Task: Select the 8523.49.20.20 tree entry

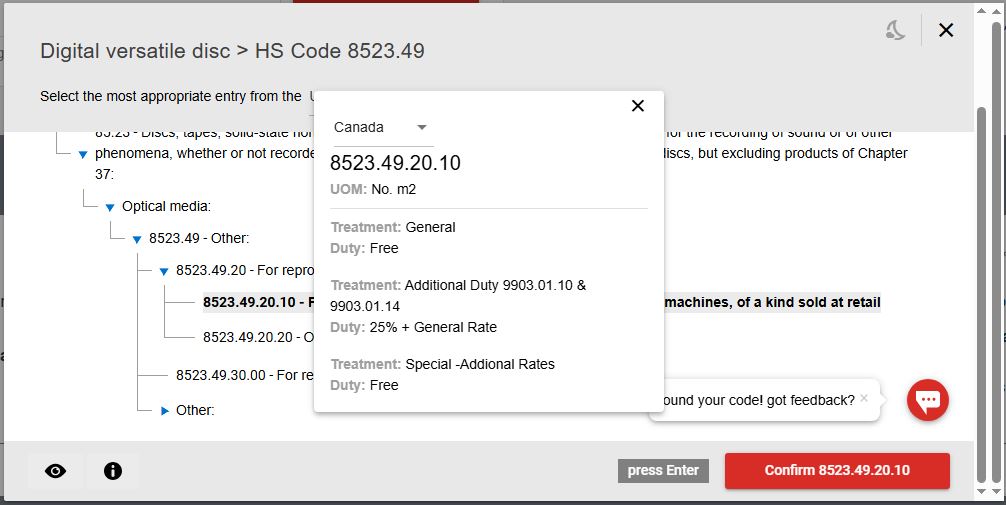Action: pos(248,337)
